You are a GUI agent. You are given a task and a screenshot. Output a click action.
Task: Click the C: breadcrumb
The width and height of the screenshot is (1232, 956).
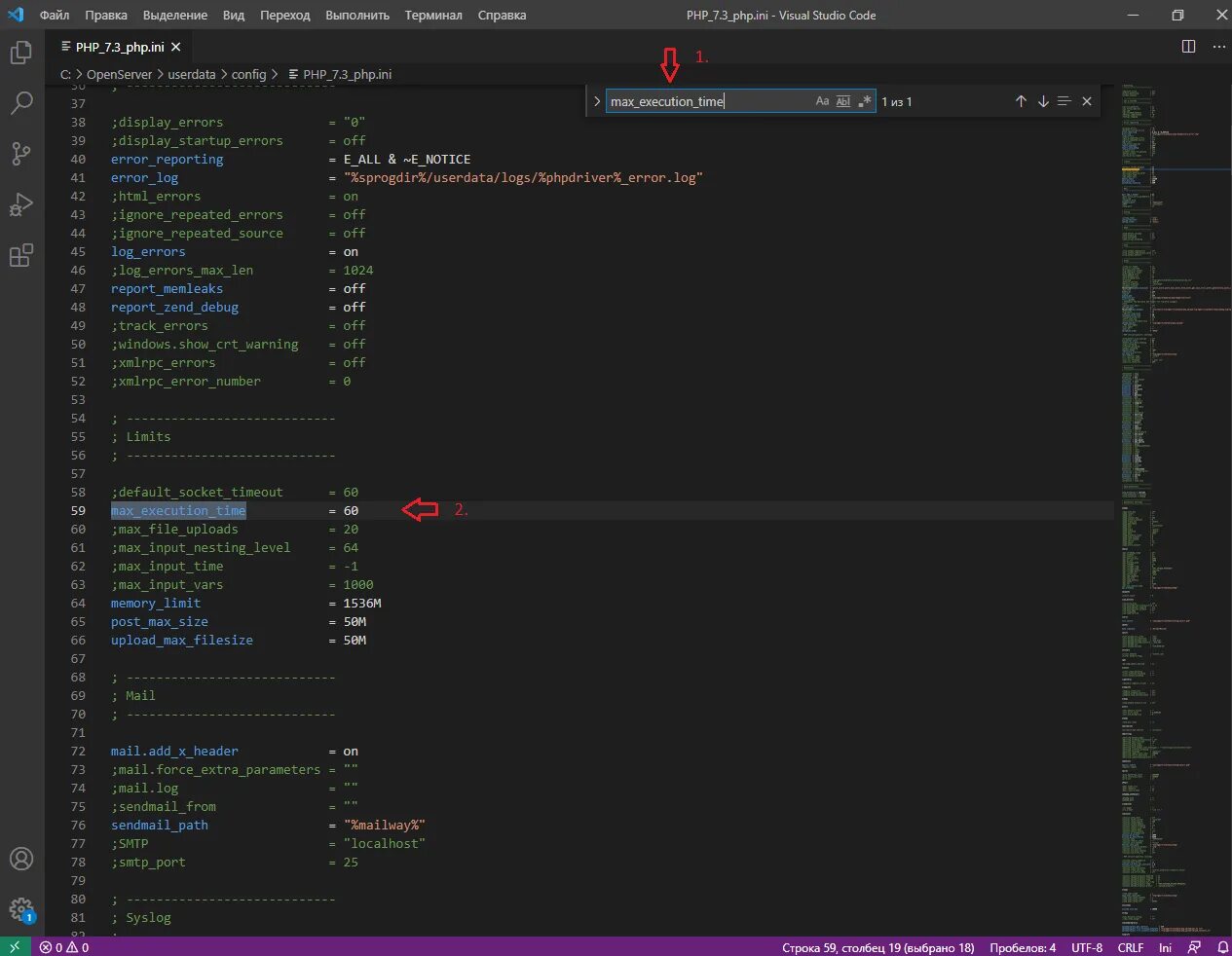click(x=65, y=74)
